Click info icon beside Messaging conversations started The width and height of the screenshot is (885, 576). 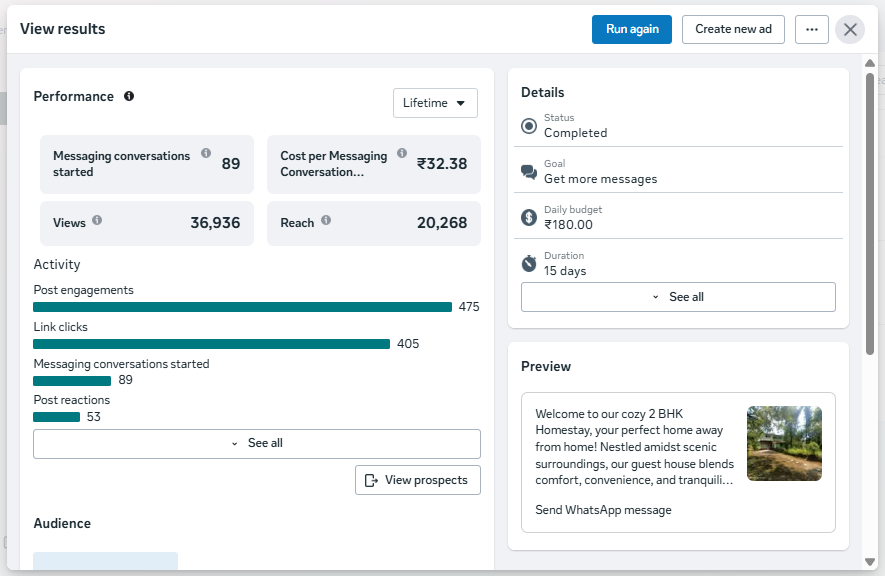(206, 153)
